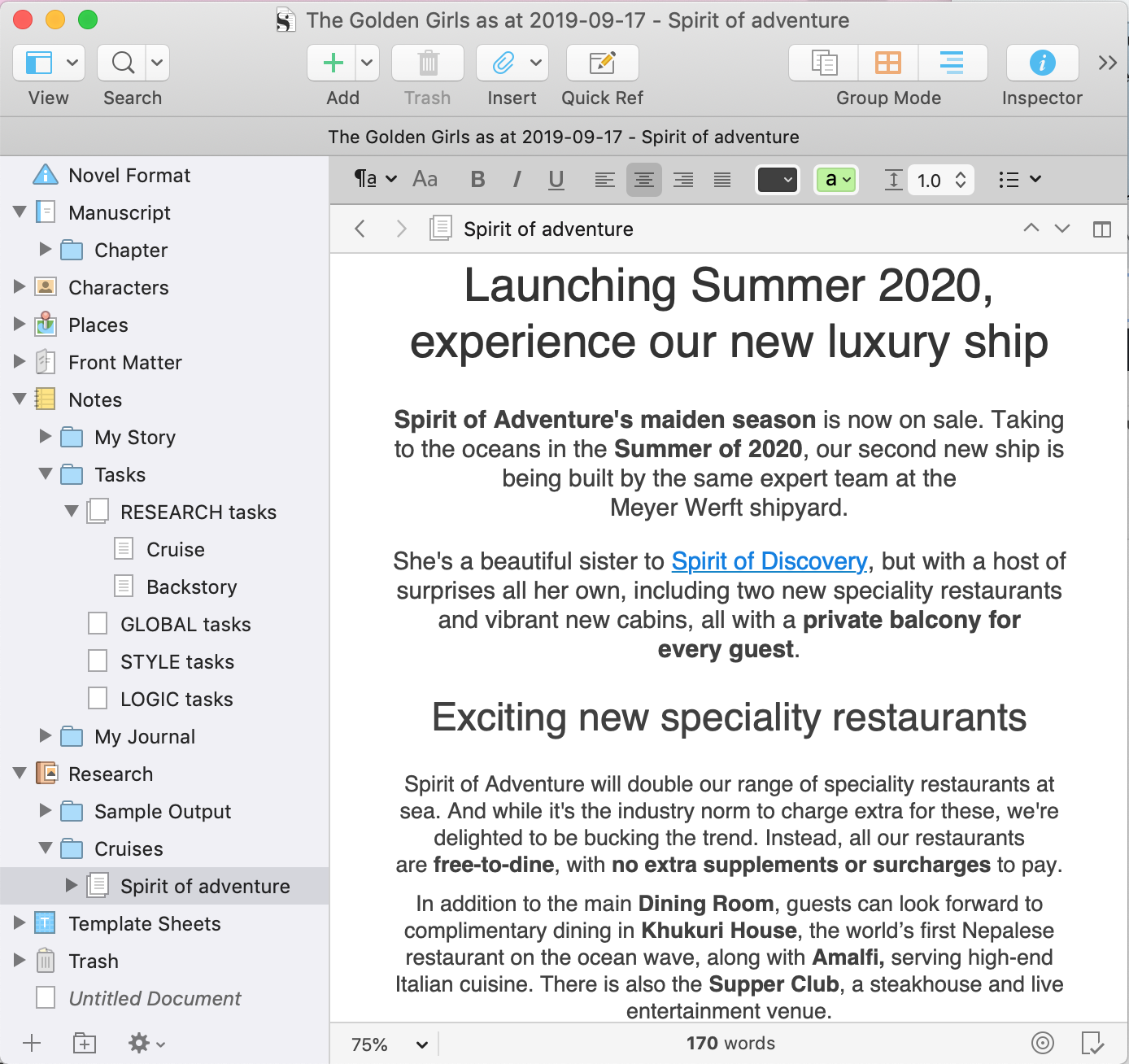Open text color swatch
Image resolution: width=1129 pixels, height=1064 pixels.
(778, 180)
